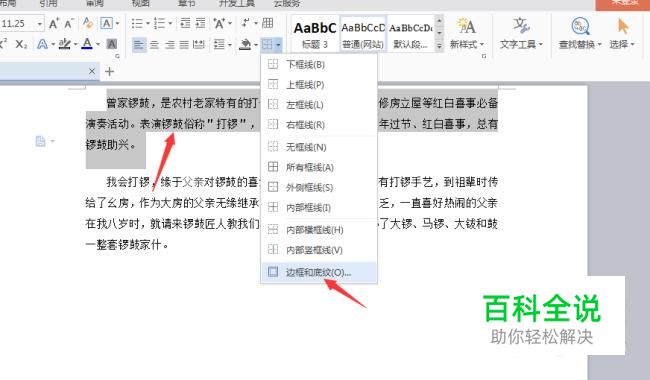Open 文字工具 text tools
The image size is (650, 380).
point(521,33)
